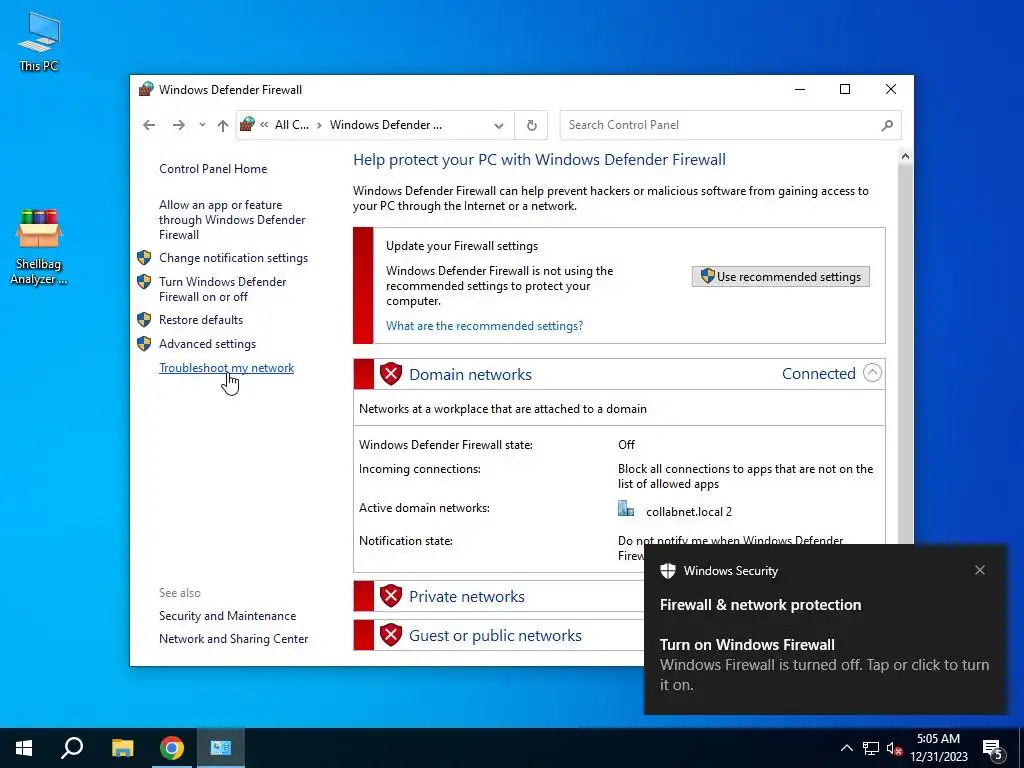Click the search magnifier icon
The height and width of the screenshot is (768, 1024).
tap(887, 125)
